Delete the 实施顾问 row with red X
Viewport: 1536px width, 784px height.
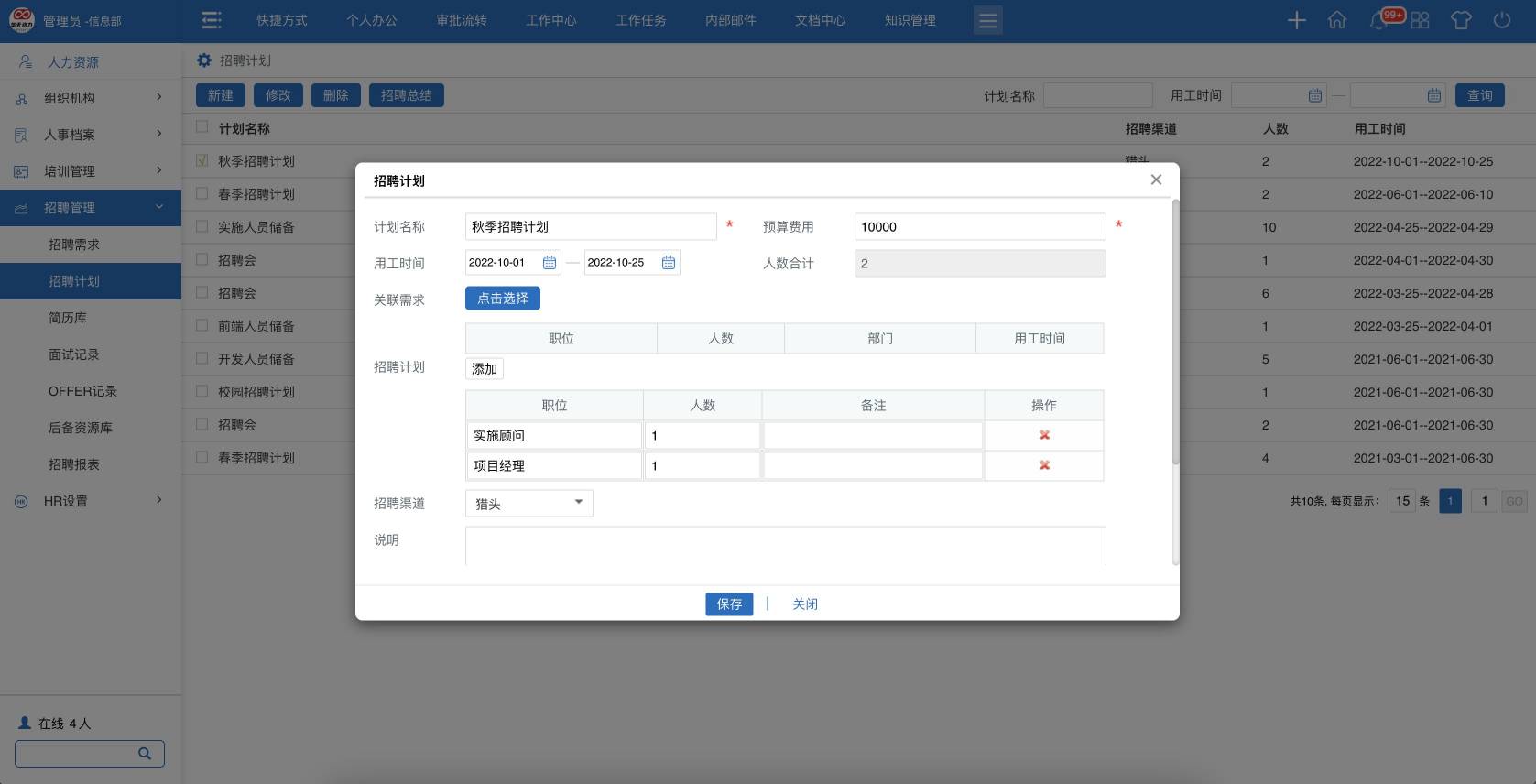(x=1044, y=435)
